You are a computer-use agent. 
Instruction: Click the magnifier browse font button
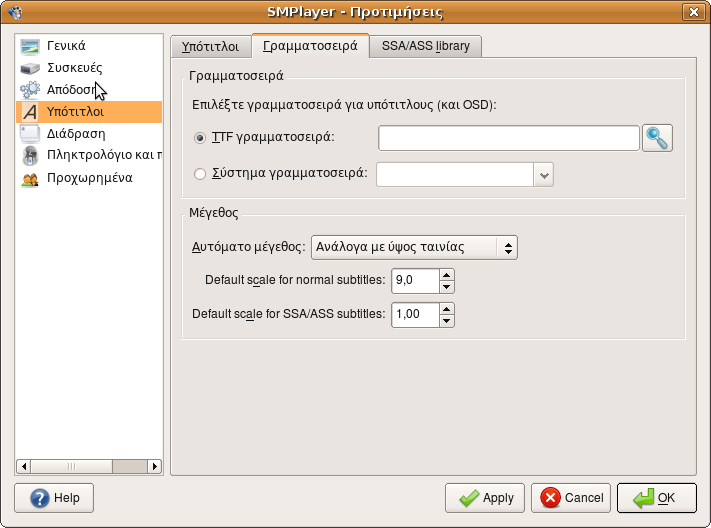tap(657, 138)
